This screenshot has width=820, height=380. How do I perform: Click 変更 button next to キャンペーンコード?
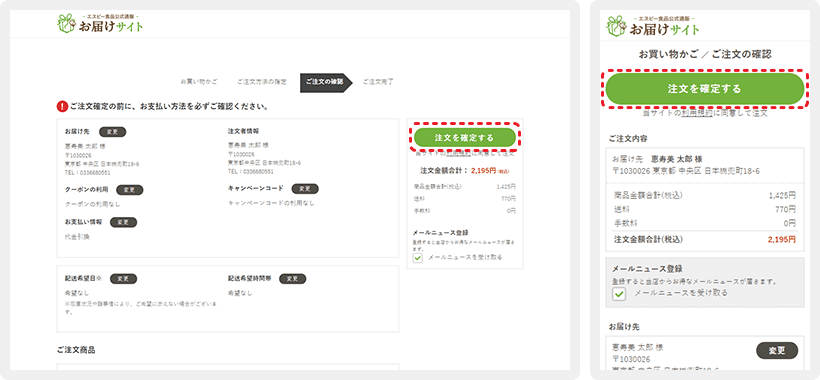305,189
